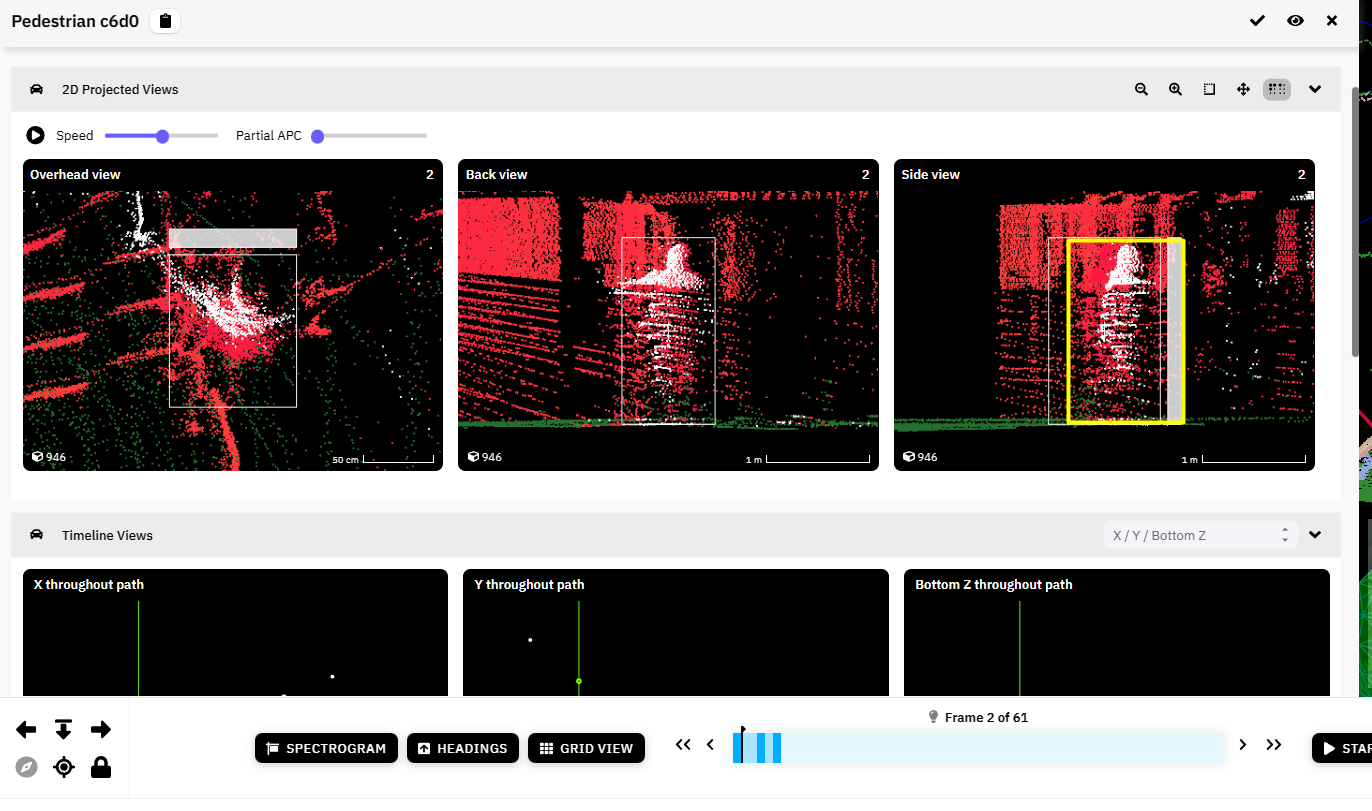The width and height of the screenshot is (1372, 811).
Task: Click the frame timeline bar
Action: (979, 748)
